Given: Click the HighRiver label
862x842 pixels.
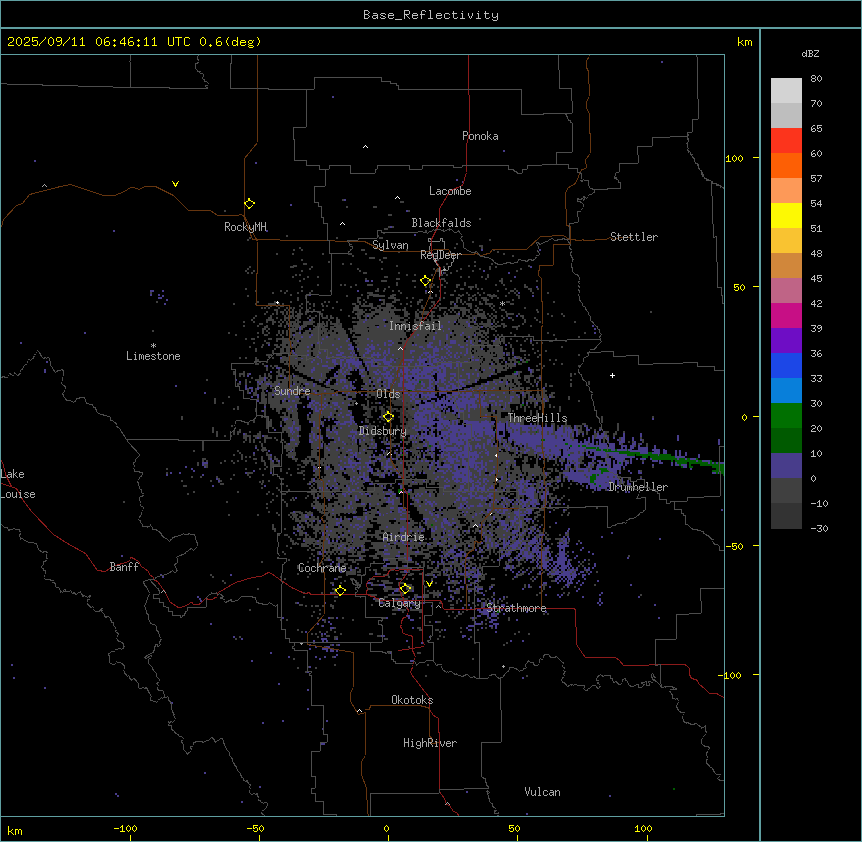Looking at the screenshot, I should [x=430, y=743].
